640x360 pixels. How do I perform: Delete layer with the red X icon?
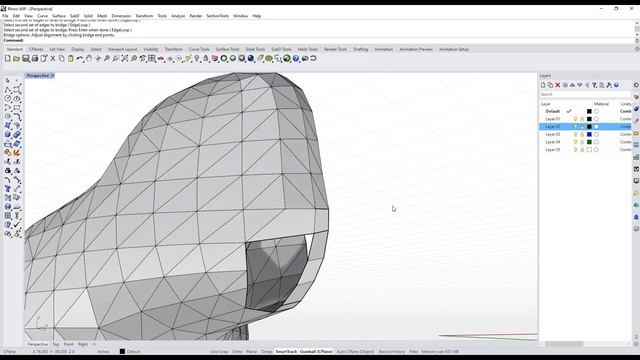coord(558,85)
